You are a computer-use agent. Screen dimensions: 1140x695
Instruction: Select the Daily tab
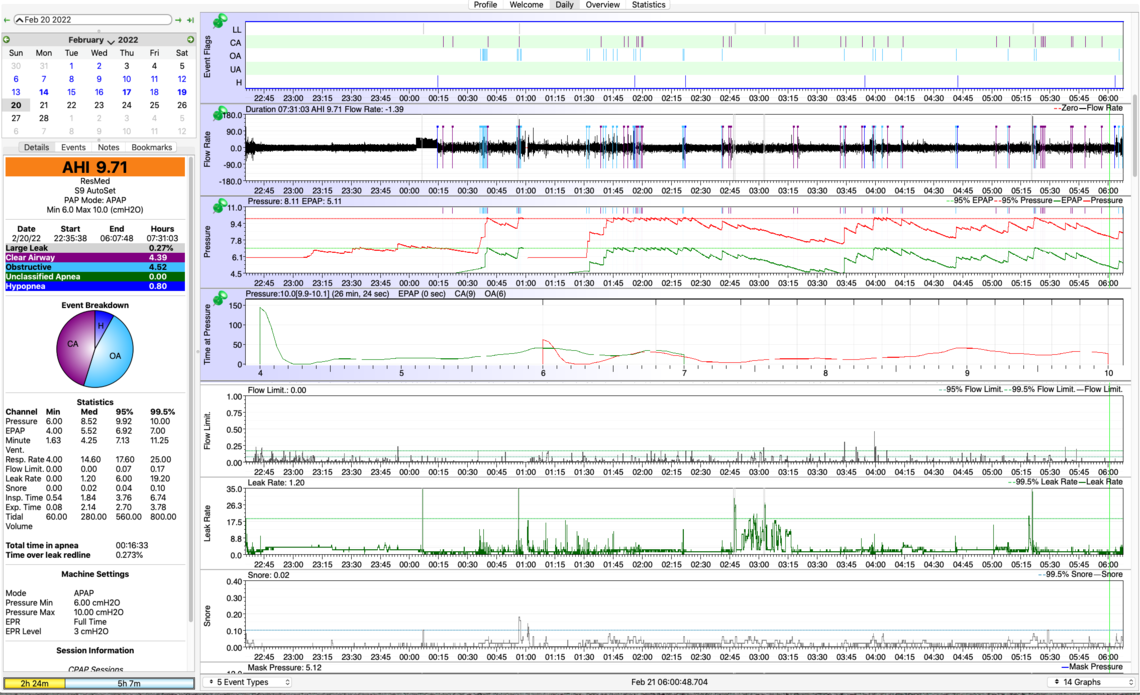pyautogui.click(x=564, y=4)
